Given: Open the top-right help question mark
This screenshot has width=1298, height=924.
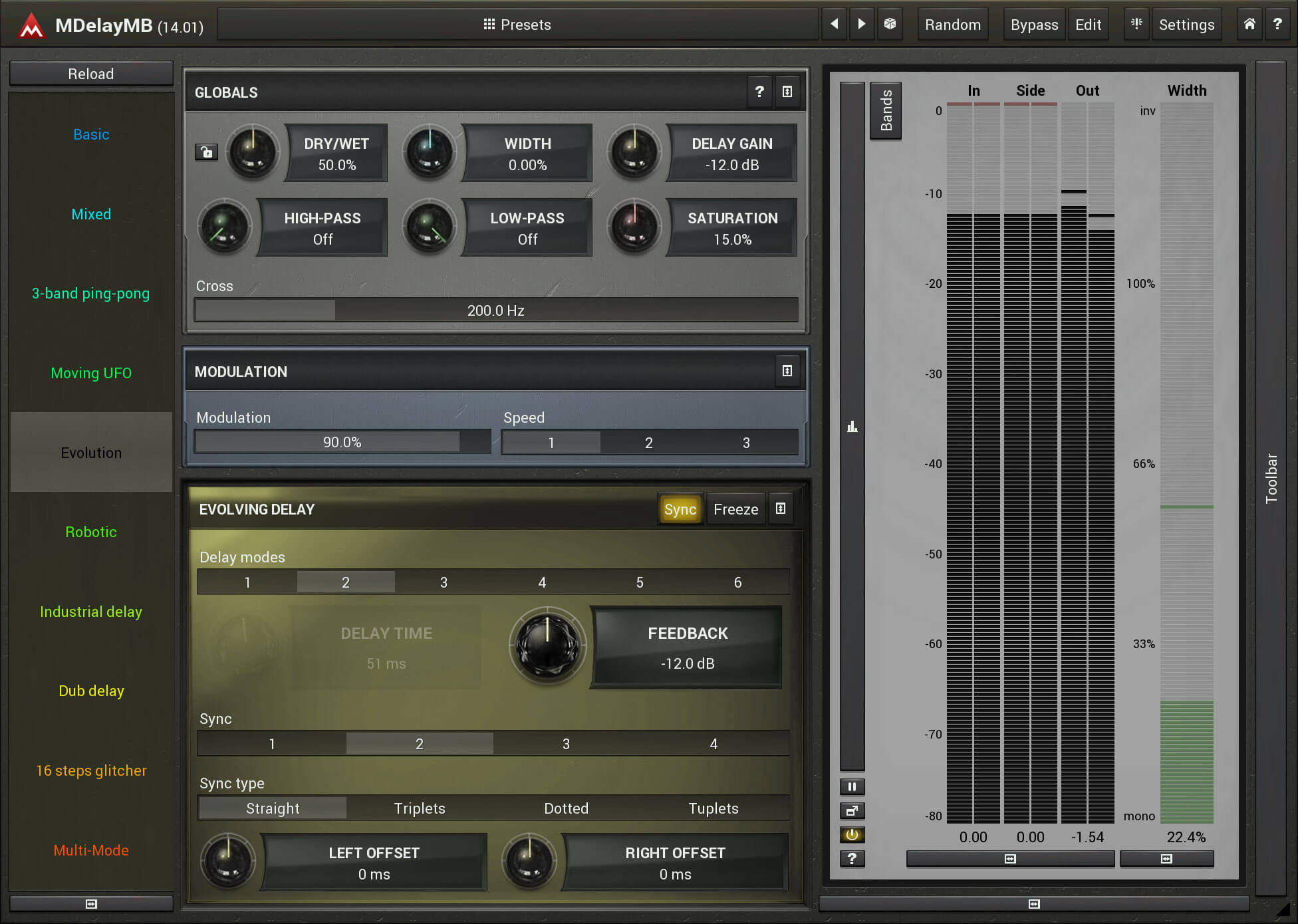Looking at the screenshot, I should 1277,25.
